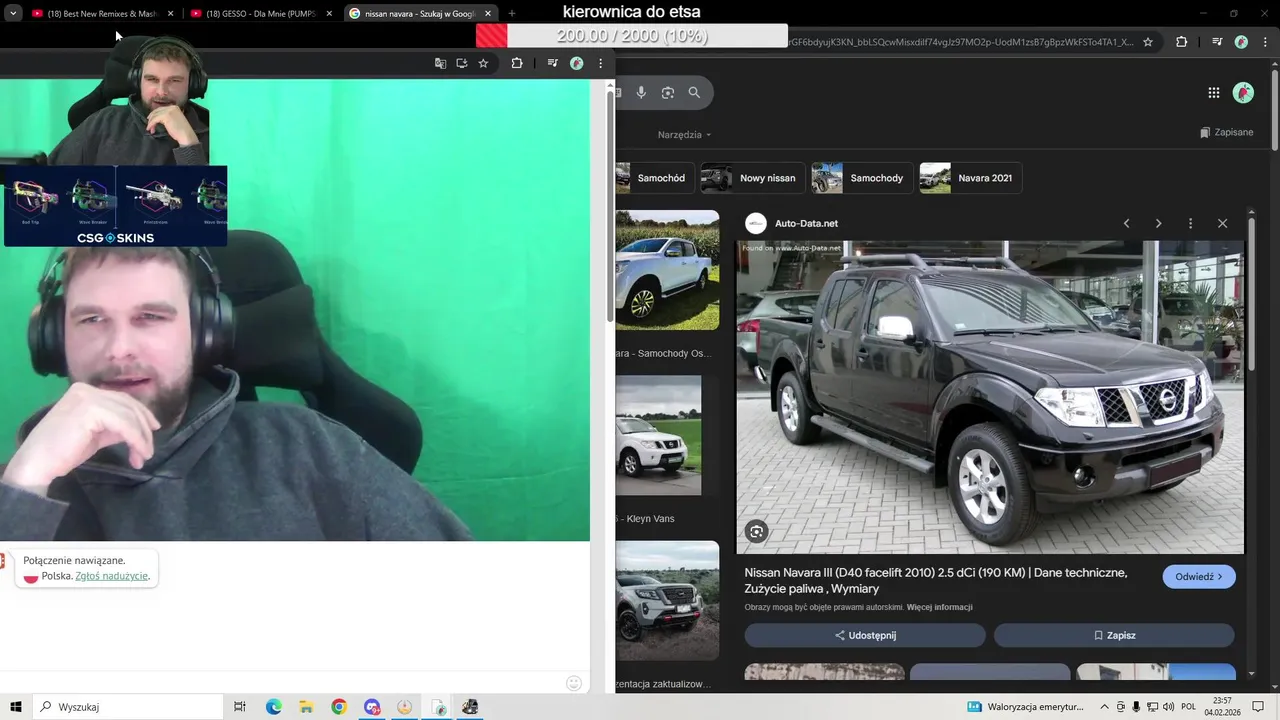Open three-dot Chrome menu in front window

(600, 63)
